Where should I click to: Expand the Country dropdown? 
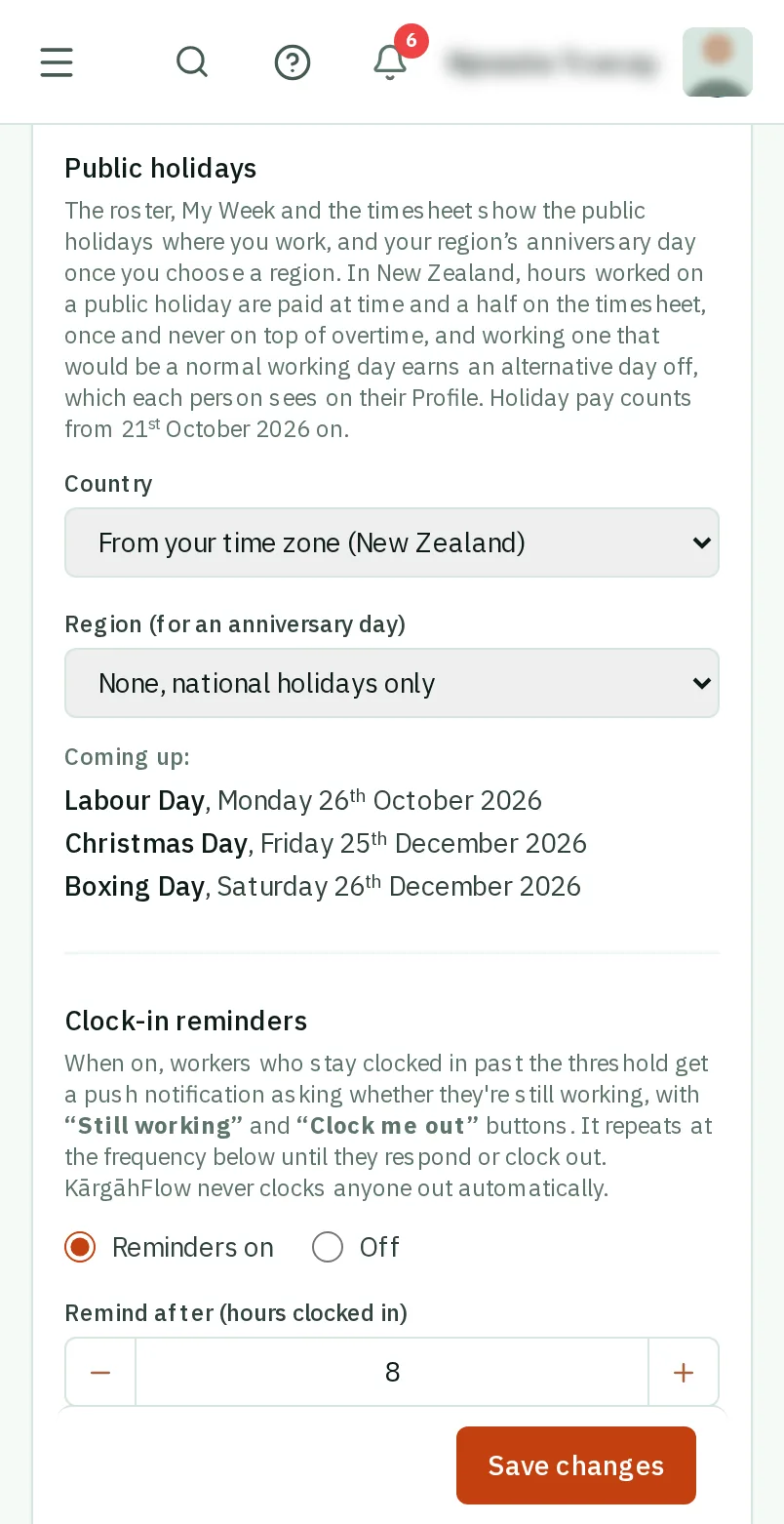coord(392,542)
